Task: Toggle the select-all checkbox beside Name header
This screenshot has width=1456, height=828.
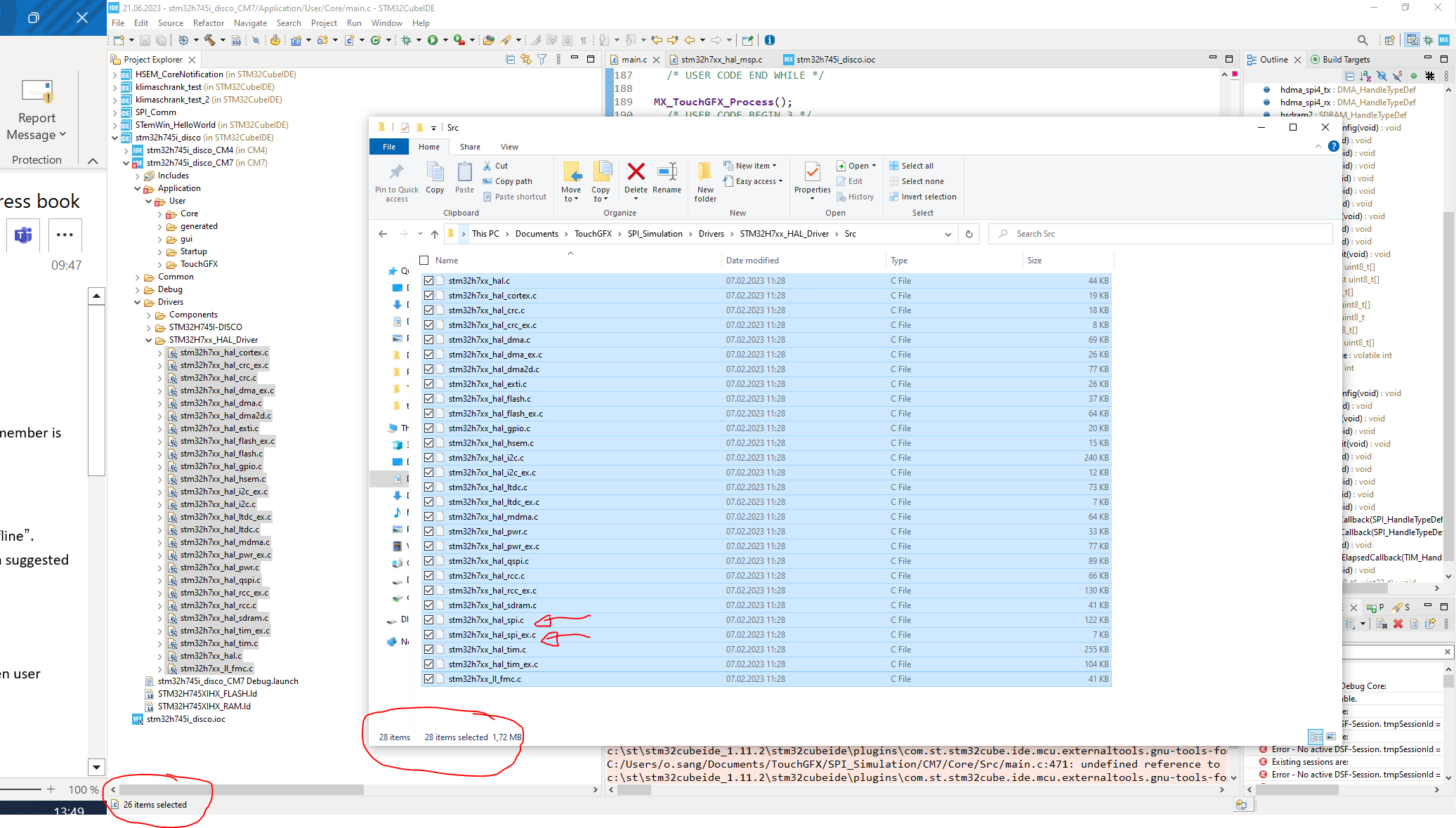Action: (424, 261)
